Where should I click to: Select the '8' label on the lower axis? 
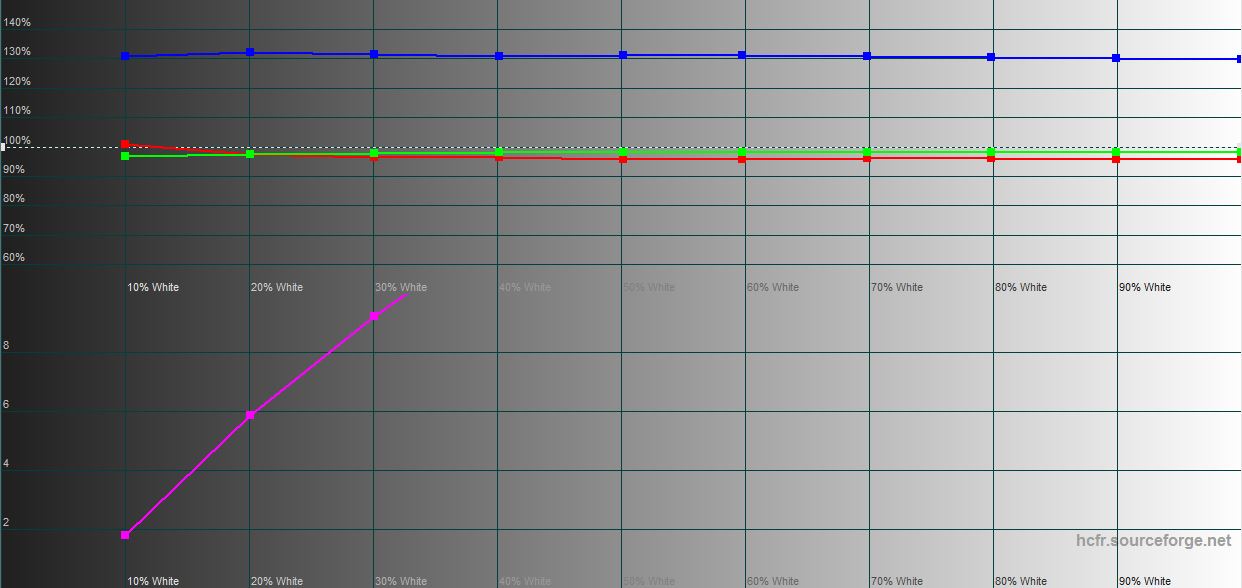click(x=6, y=346)
